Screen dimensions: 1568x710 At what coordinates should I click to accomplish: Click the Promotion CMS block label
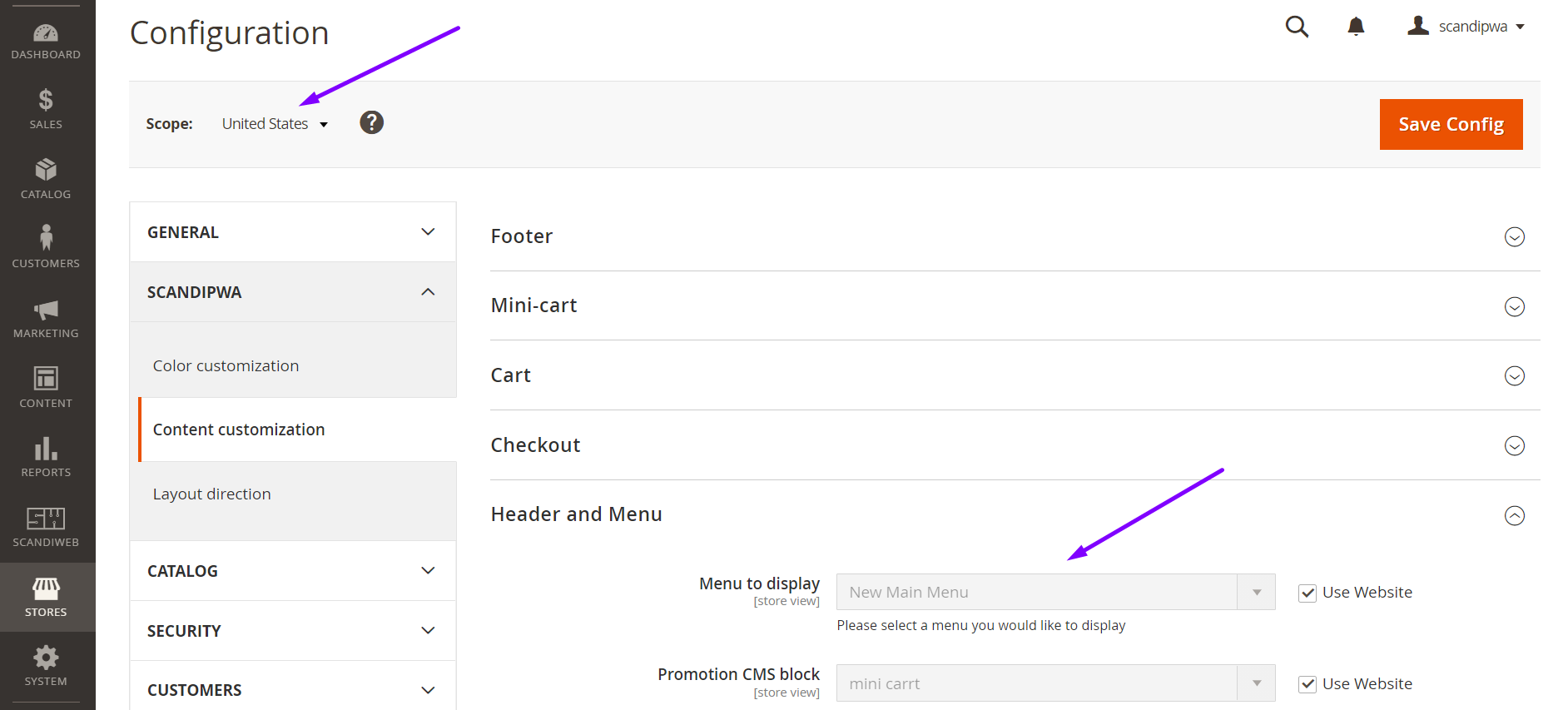pos(738,674)
